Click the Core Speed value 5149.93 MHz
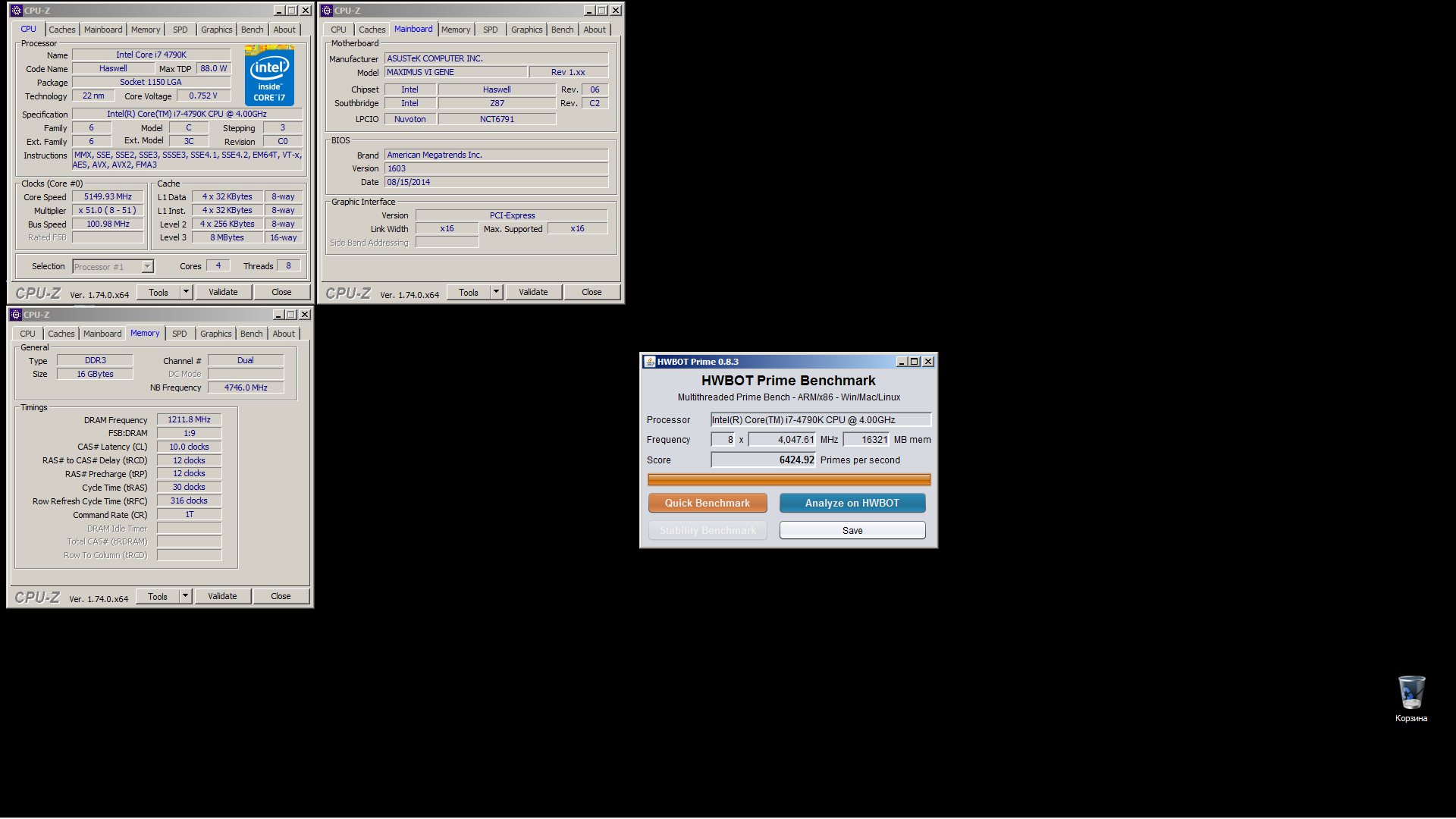The height and width of the screenshot is (819, 1456). coord(108,196)
